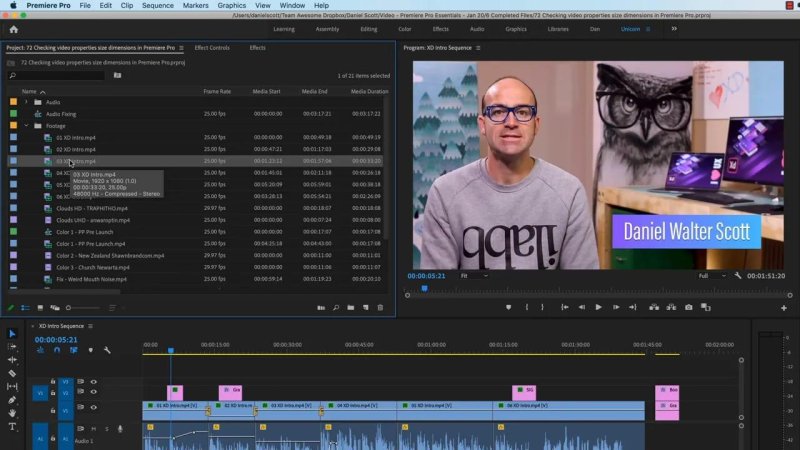Image resolution: width=800 pixels, height=450 pixels.
Task: Select the Selection arrow tool
Action: (x=12, y=334)
